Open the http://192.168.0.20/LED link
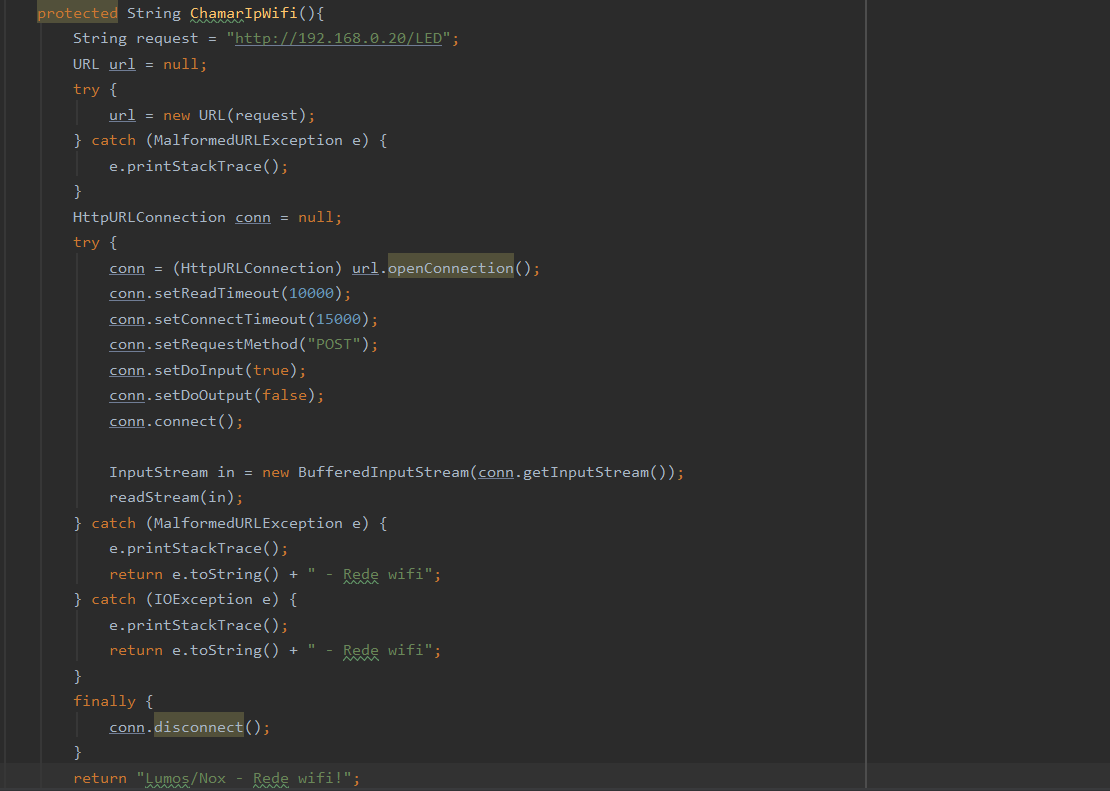 coord(338,38)
